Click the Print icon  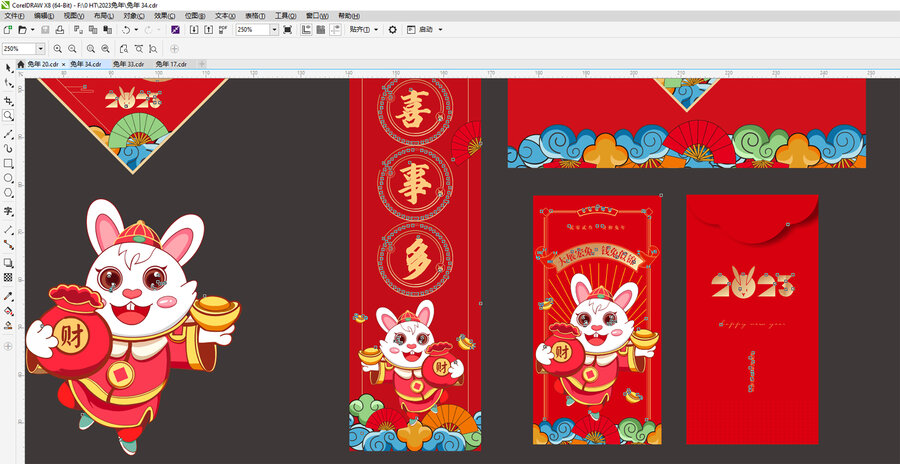(59, 29)
